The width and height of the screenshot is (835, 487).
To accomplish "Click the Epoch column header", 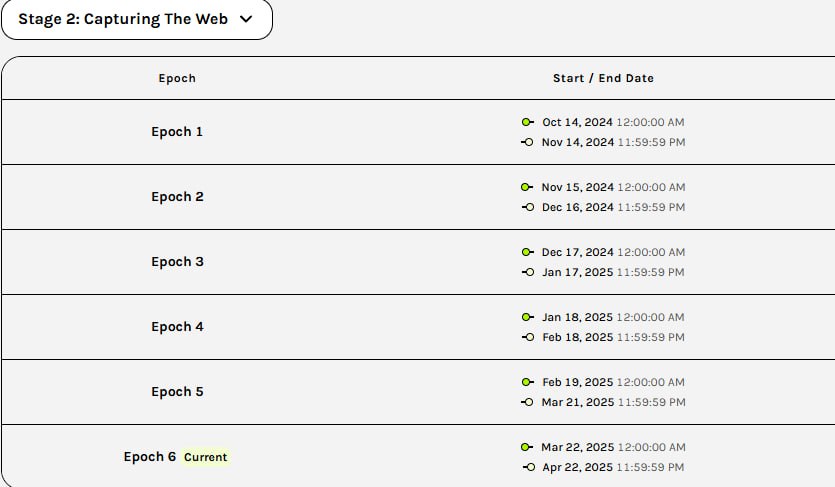I will 177,78.
